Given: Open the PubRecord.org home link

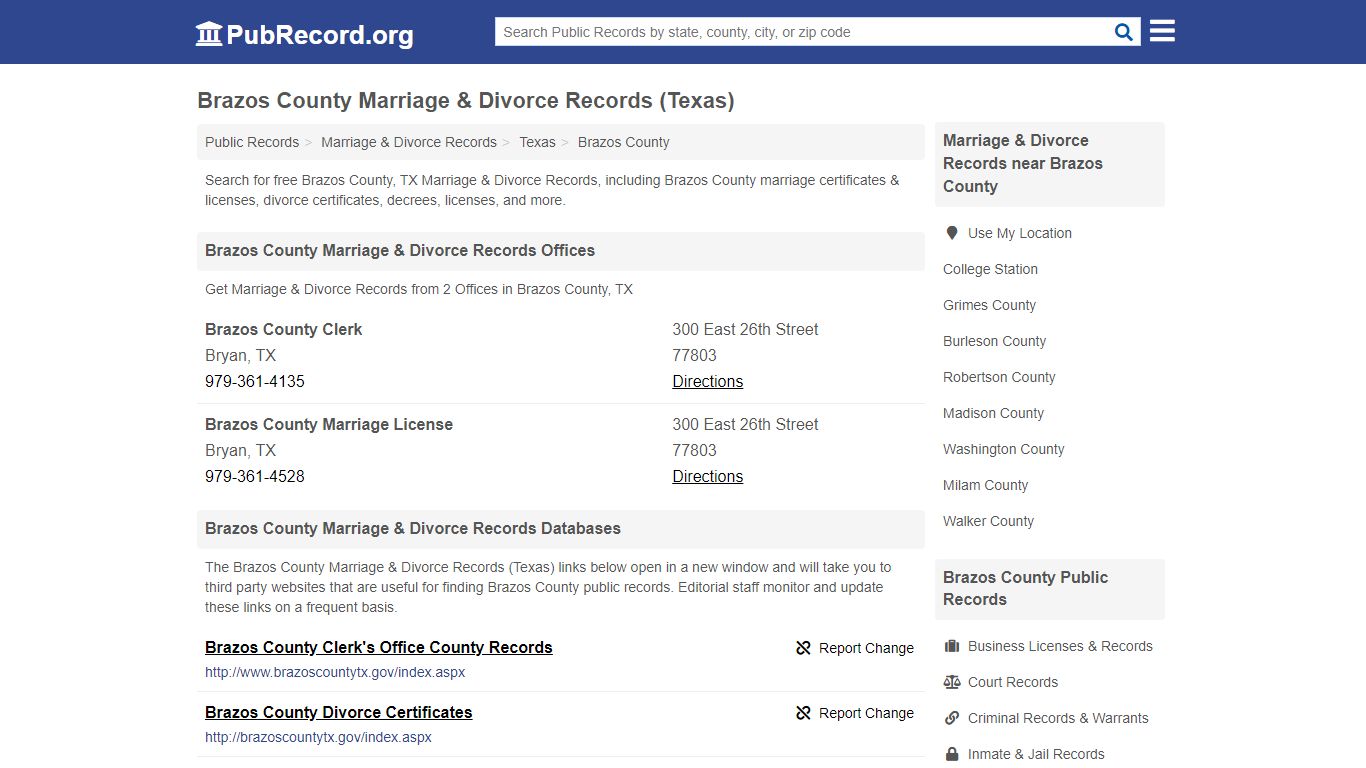Looking at the screenshot, I should click(x=304, y=35).
